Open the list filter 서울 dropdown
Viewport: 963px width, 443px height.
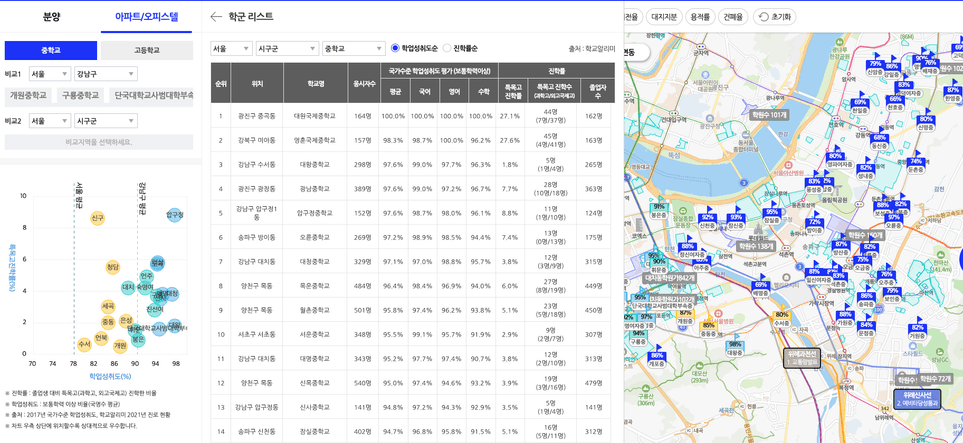(231, 49)
